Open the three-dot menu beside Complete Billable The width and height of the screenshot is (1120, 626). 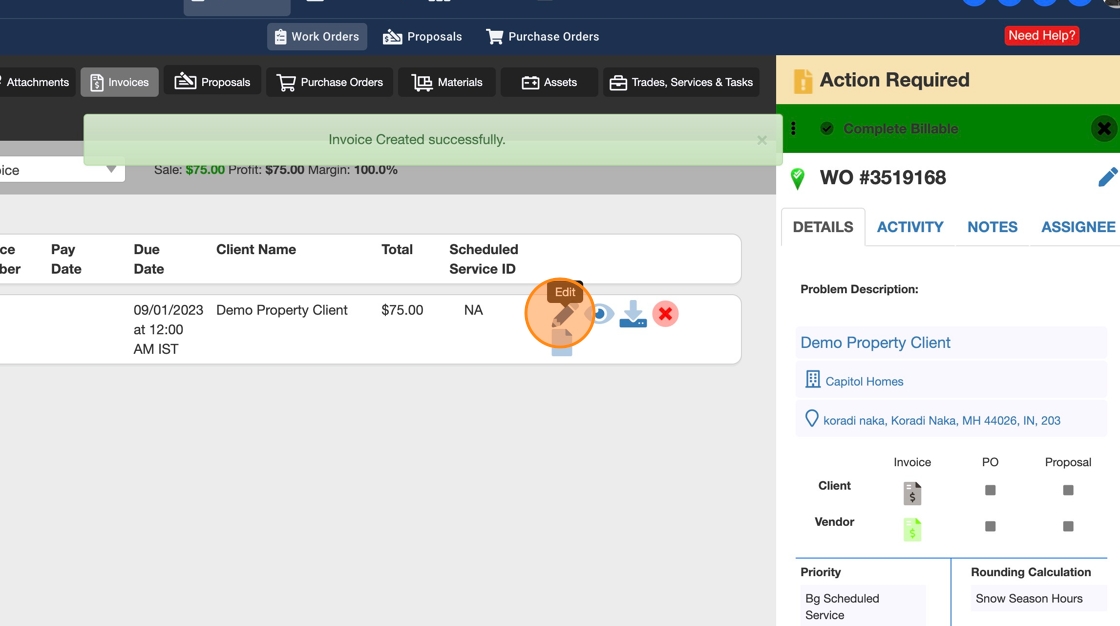[x=794, y=129]
